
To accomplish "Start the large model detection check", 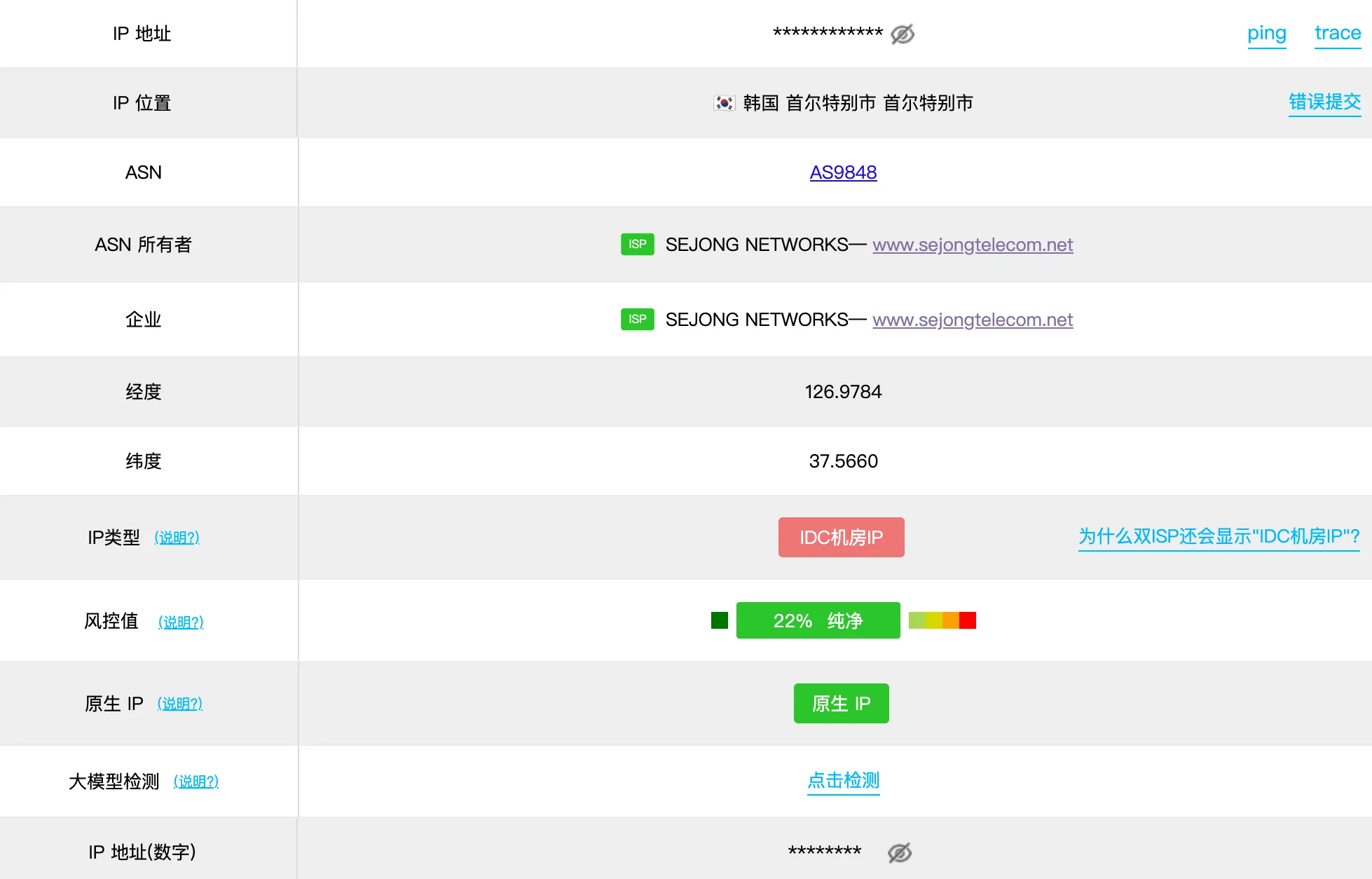I will pyautogui.click(x=843, y=780).
